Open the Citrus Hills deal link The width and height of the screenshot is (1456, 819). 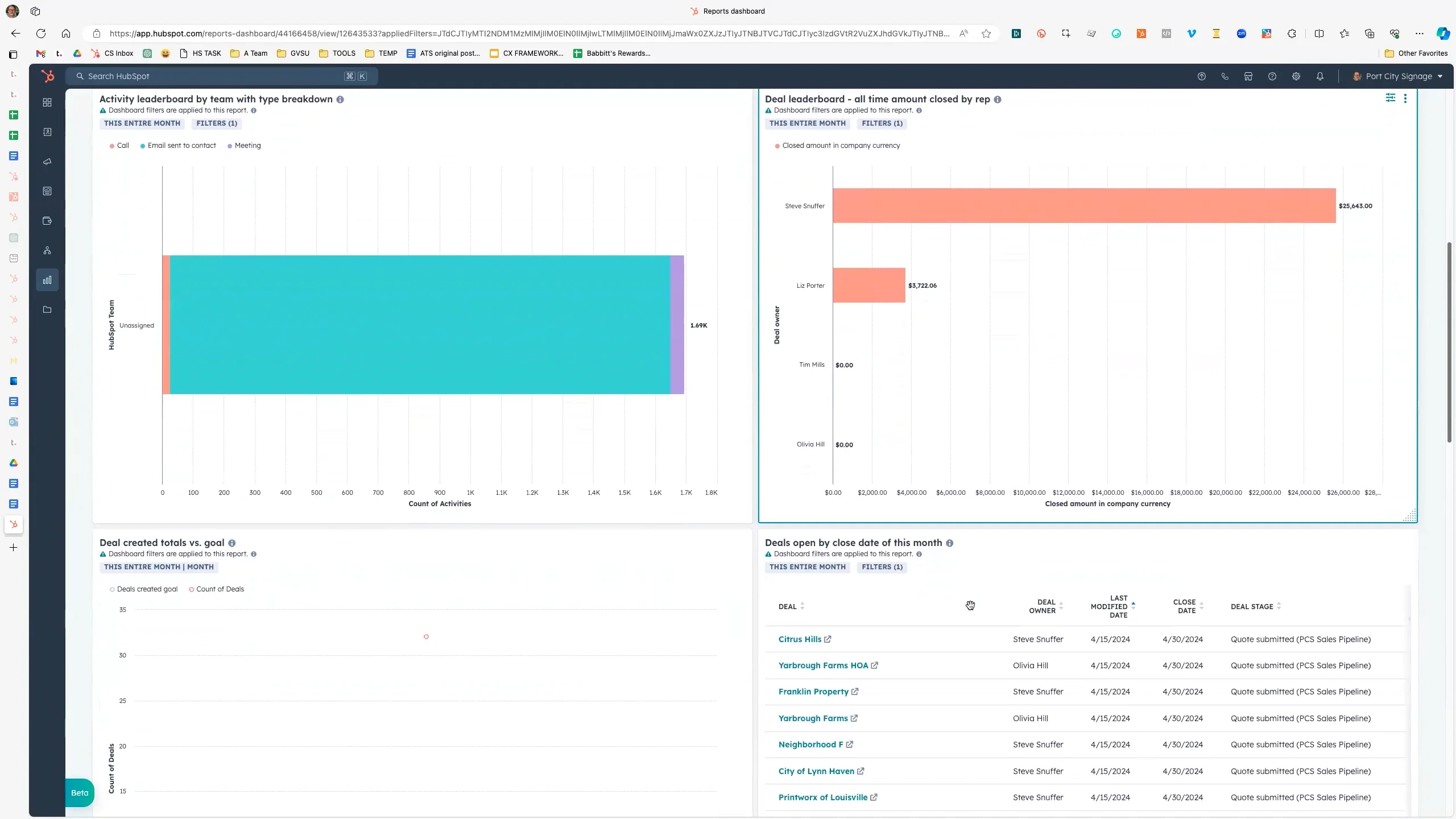[800, 639]
